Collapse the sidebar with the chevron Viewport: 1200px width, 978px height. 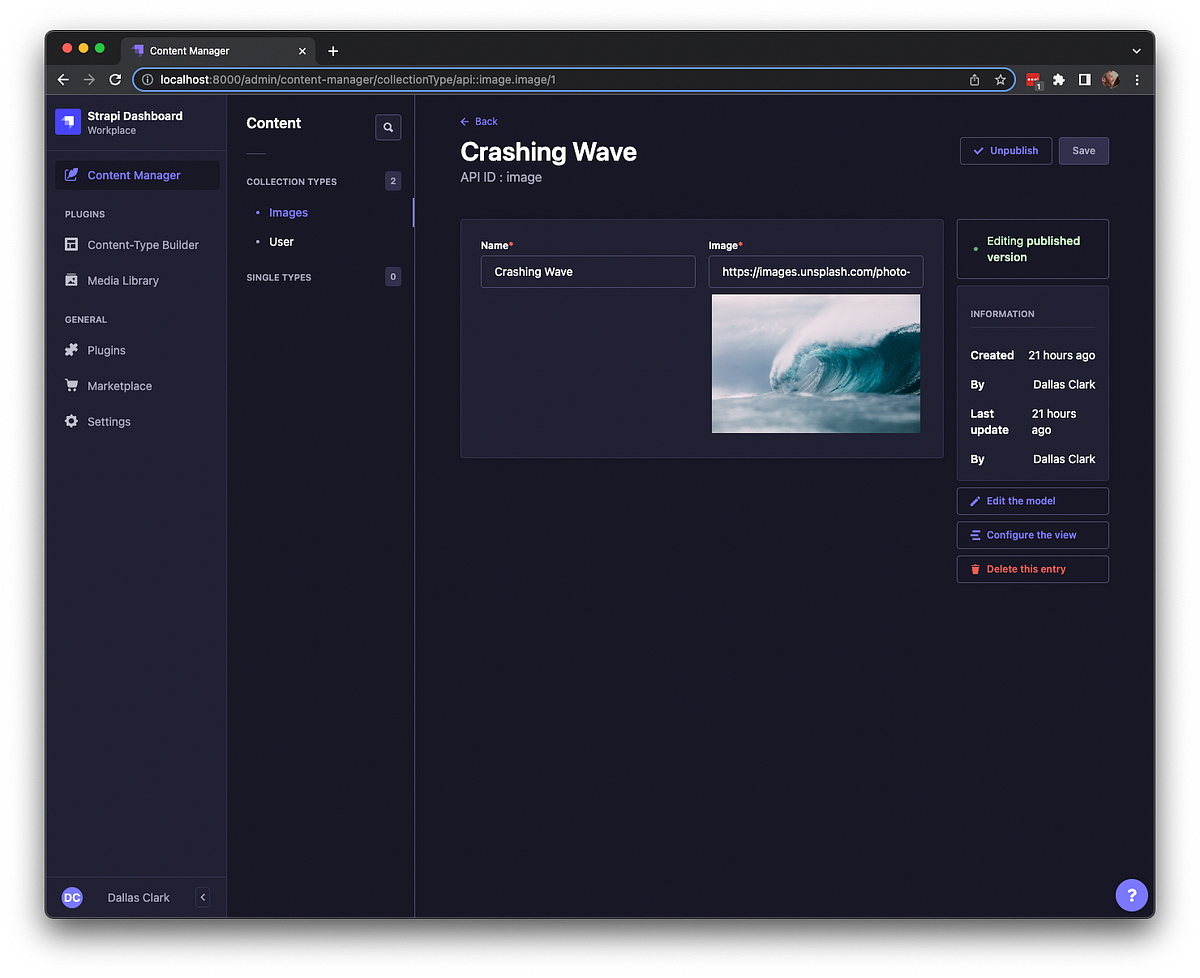click(x=202, y=897)
